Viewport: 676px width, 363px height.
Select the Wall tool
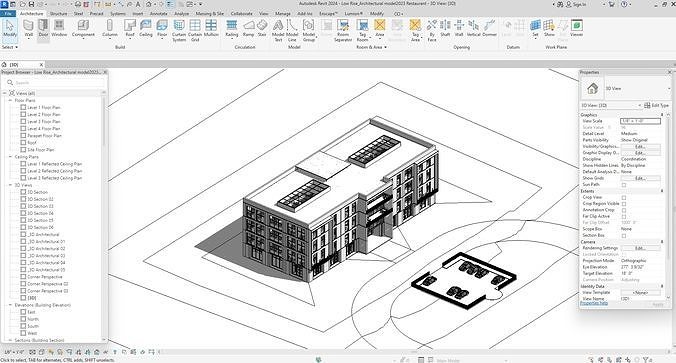pyautogui.click(x=28, y=29)
